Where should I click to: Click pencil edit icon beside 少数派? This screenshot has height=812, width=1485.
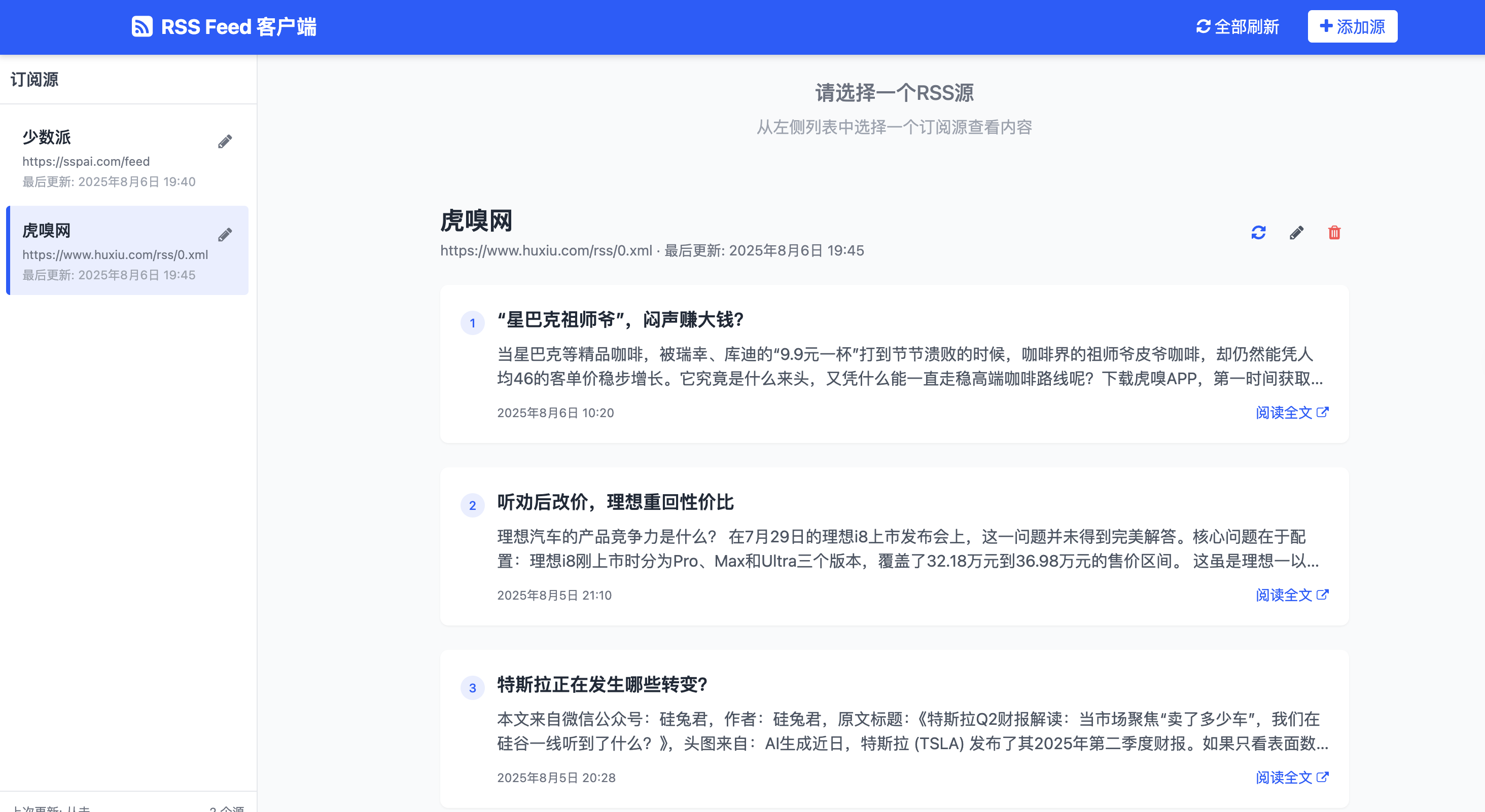(x=225, y=142)
